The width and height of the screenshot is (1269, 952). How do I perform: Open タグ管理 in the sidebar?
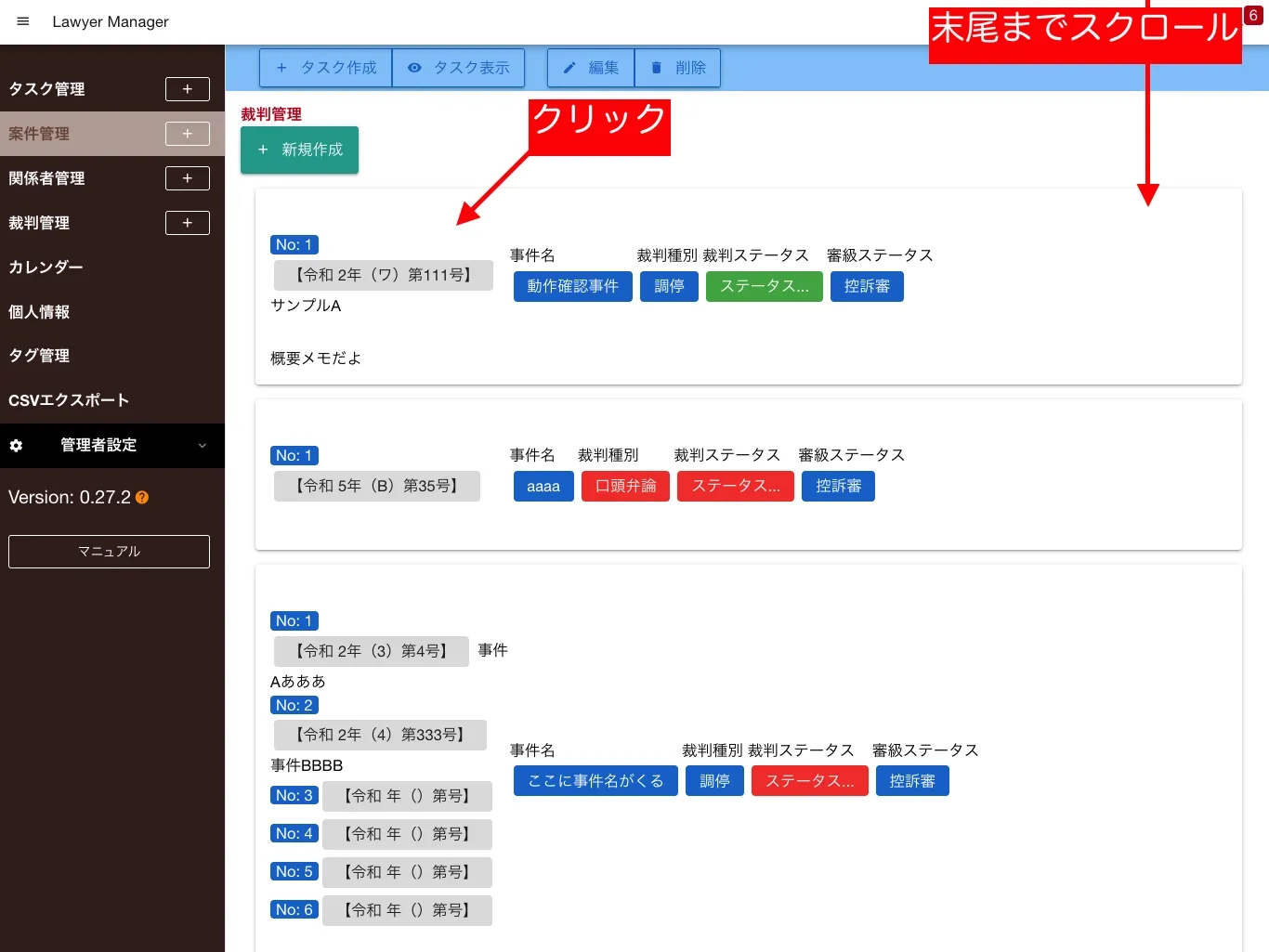[39, 356]
